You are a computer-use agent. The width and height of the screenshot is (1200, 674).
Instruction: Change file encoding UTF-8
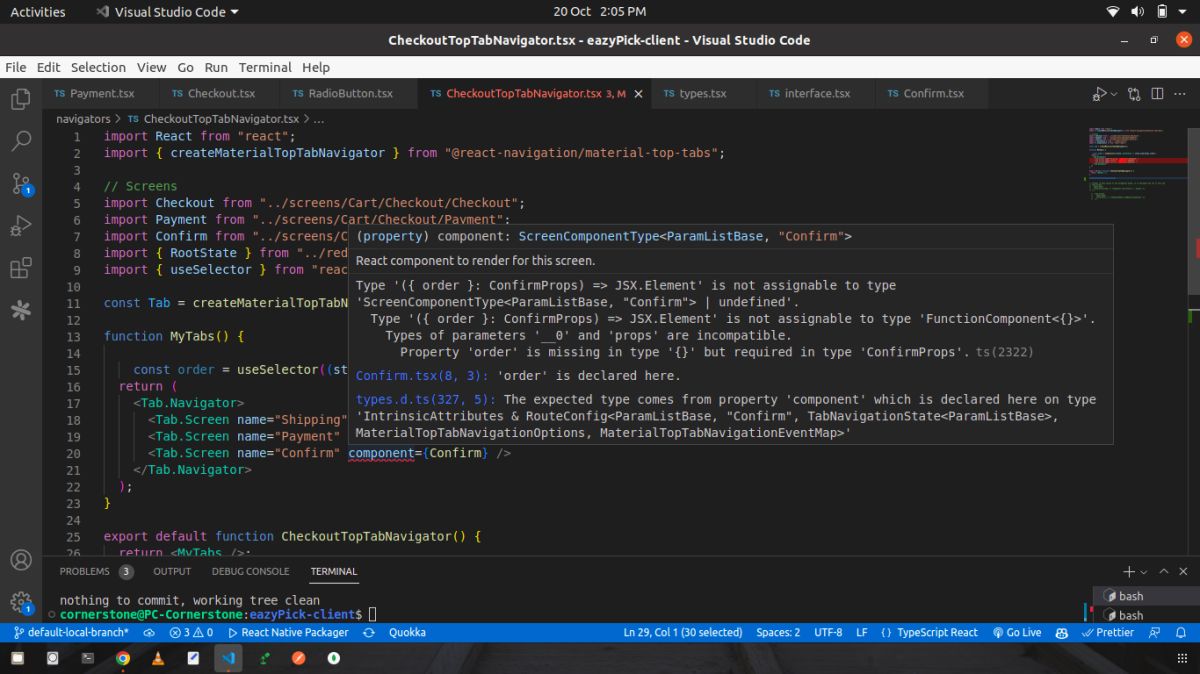tap(828, 632)
